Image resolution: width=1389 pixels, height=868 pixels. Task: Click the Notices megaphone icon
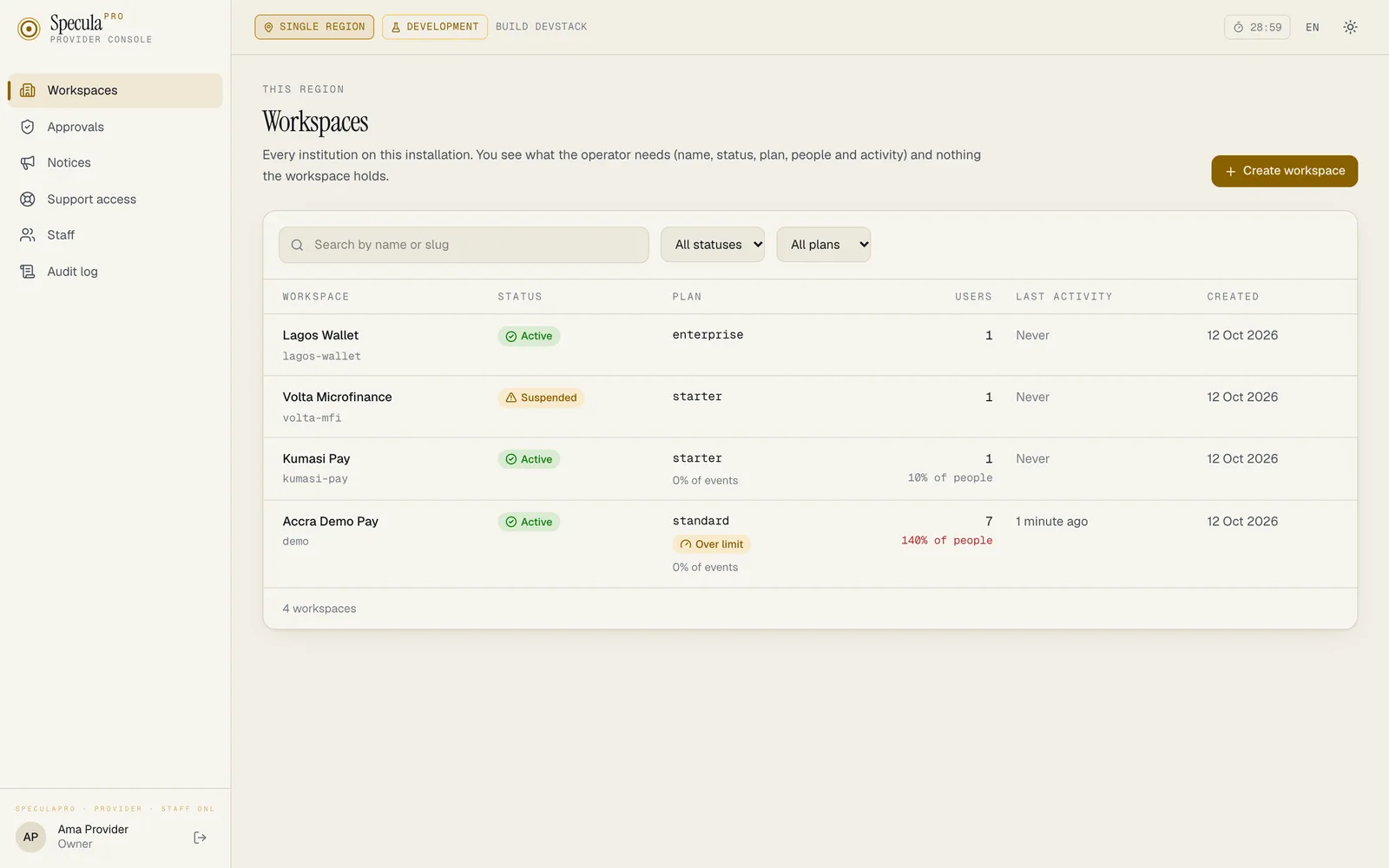[28, 163]
